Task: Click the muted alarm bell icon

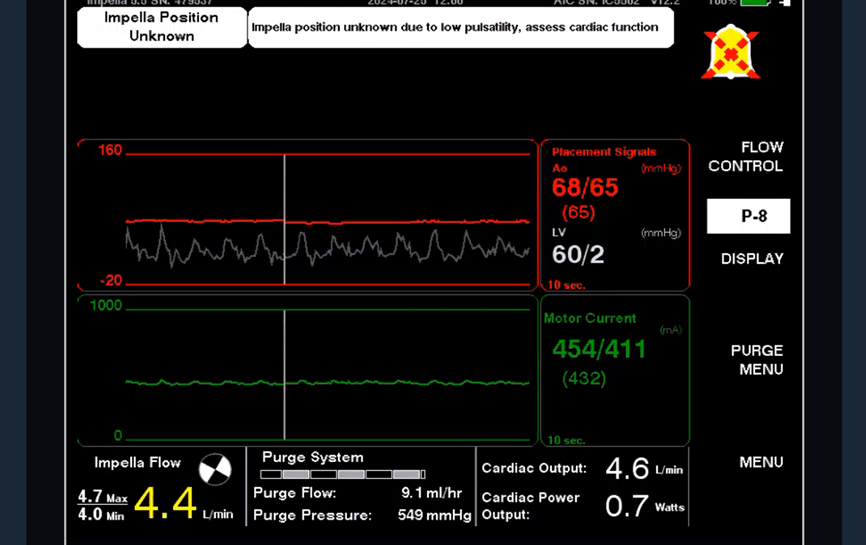Action: coord(731,52)
